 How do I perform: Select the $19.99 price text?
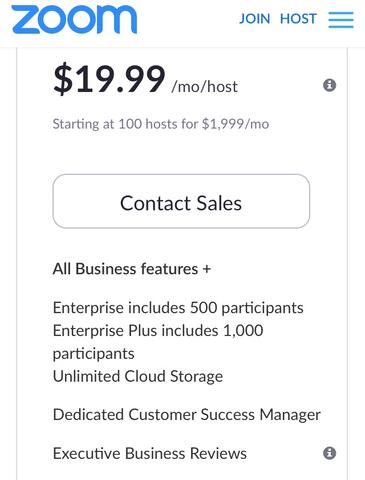[109, 79]
